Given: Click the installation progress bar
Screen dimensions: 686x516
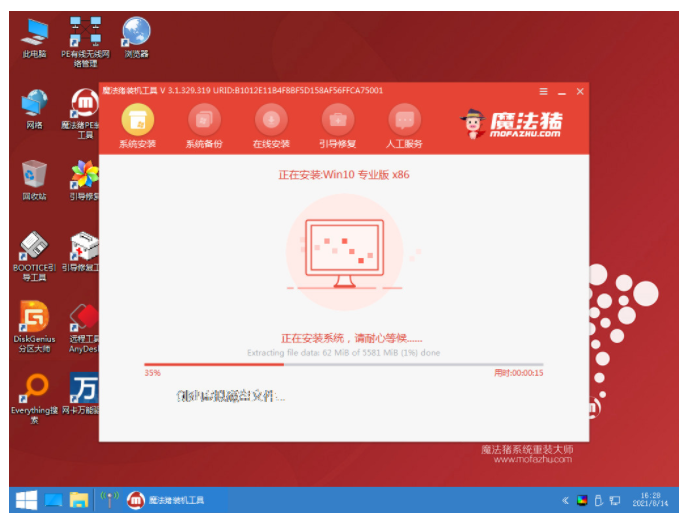Looking at the screenshot, I should [344, 364].
